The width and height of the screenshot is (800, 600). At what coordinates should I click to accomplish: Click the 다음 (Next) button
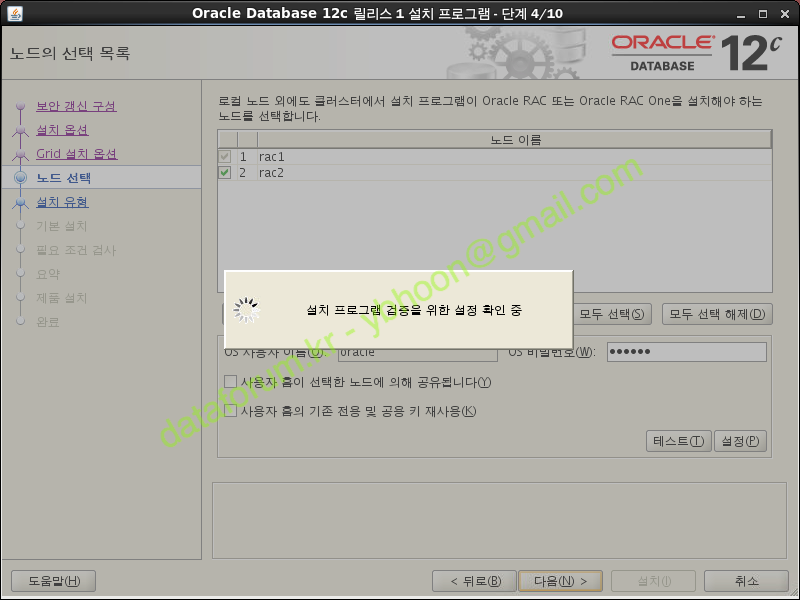click(560, 581)
